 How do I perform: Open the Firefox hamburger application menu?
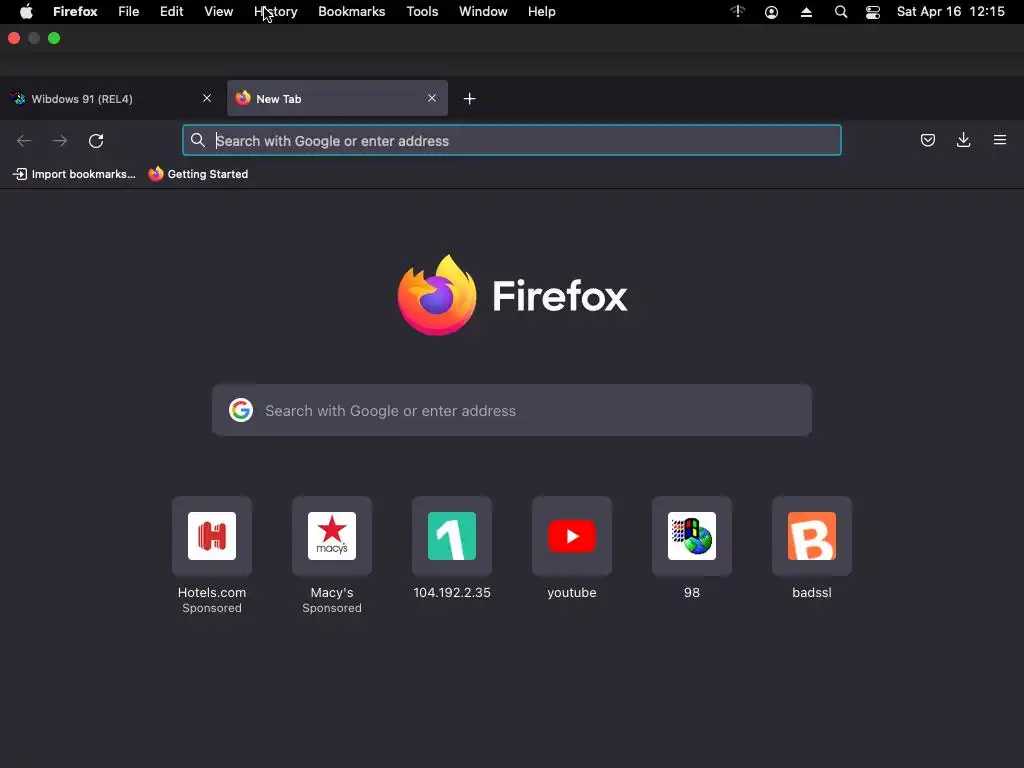pos(1000,140)
